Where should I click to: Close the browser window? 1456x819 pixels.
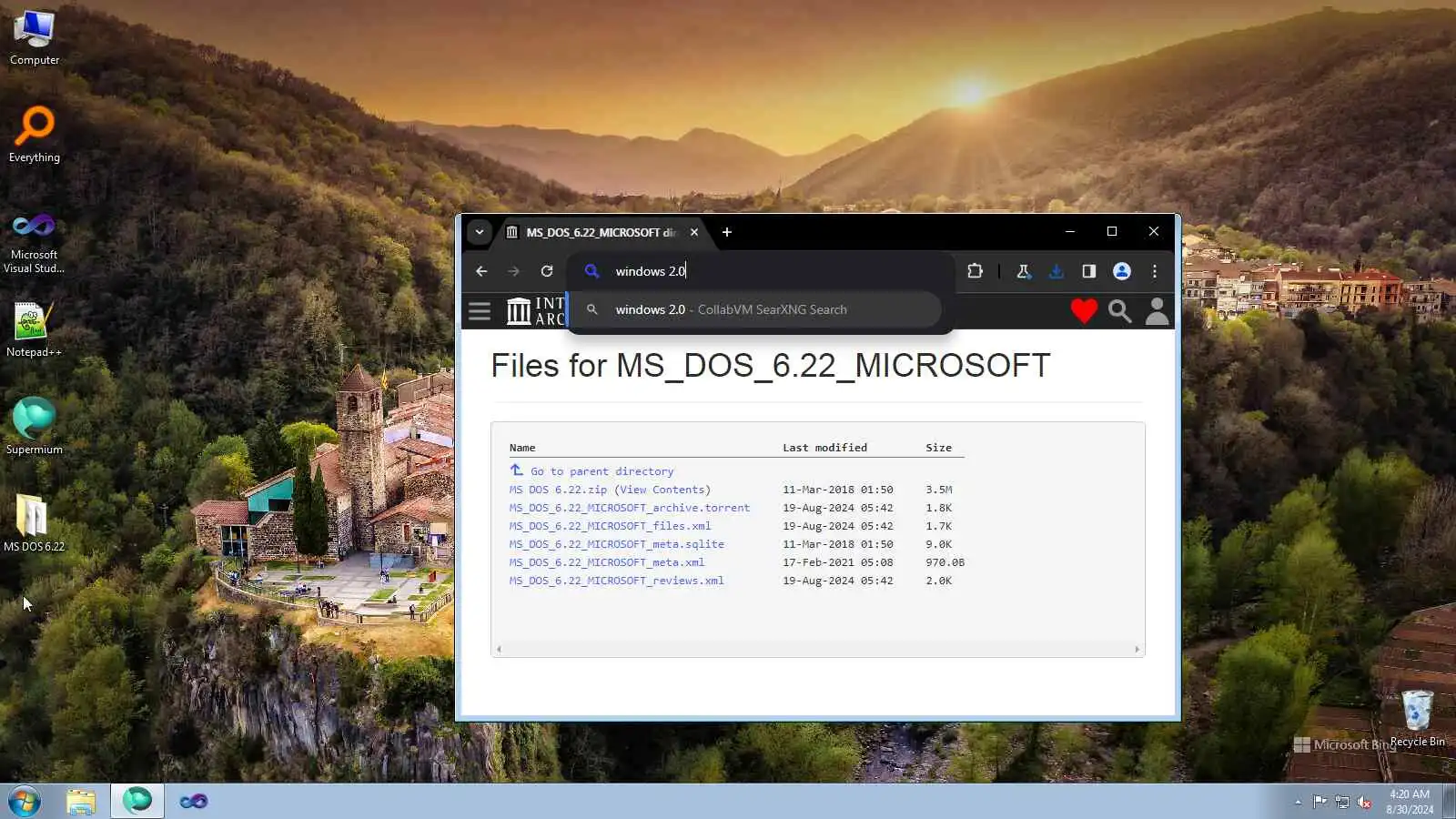point(1154,231)
